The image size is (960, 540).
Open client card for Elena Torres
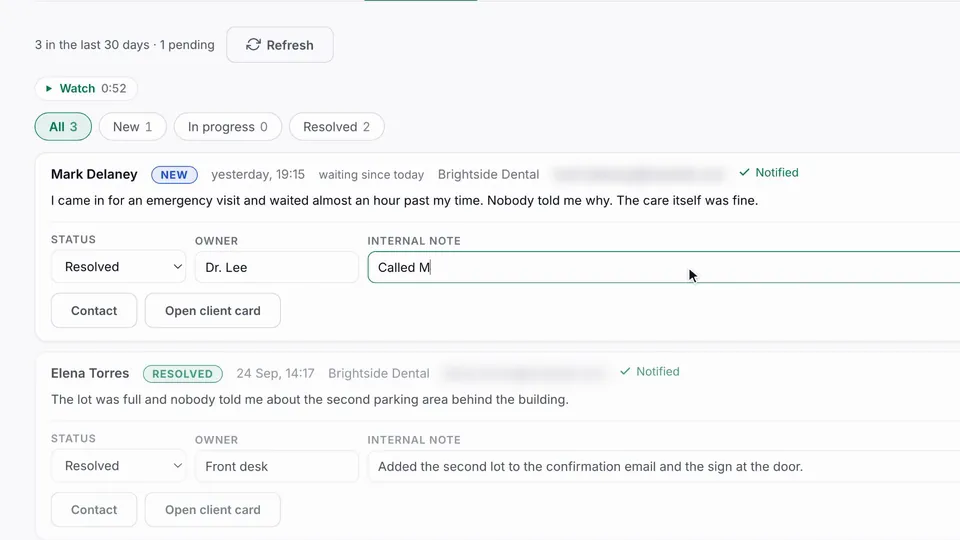click(x=212, y=509)
